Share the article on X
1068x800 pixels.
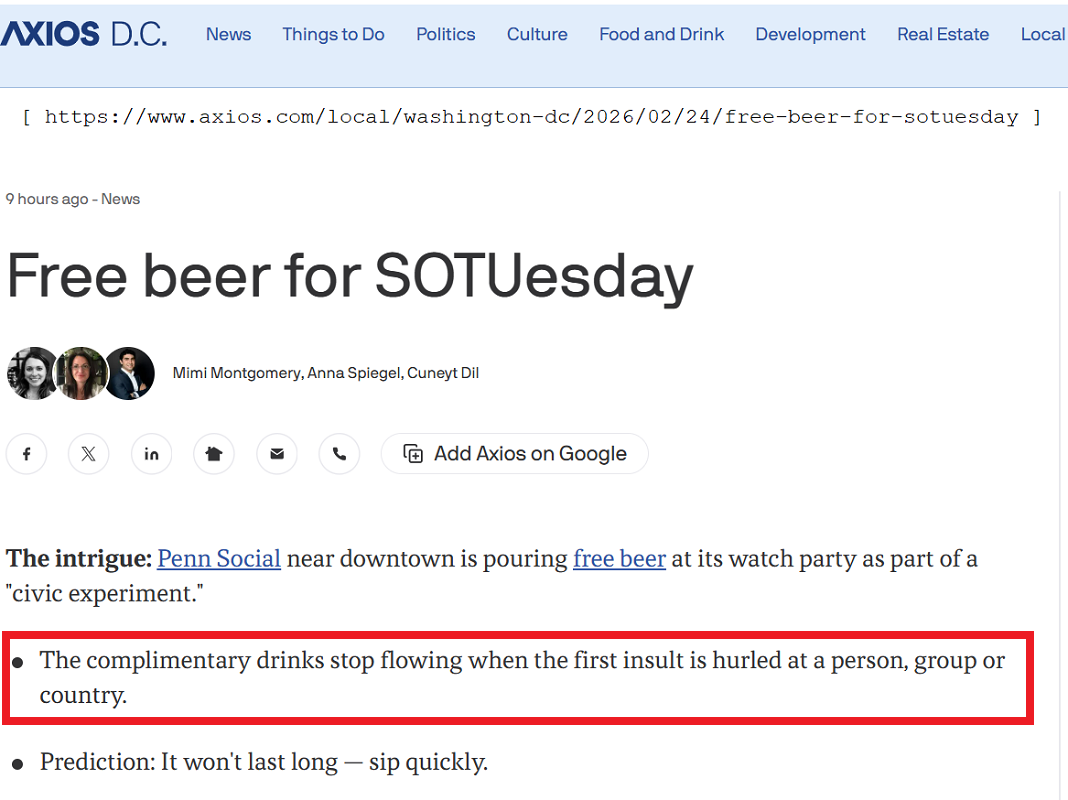click(89, 454)
